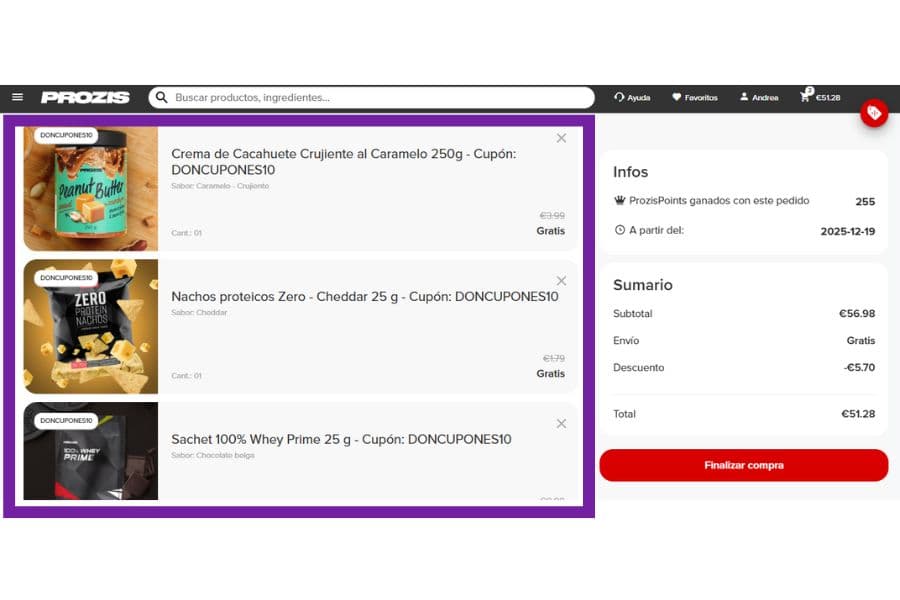The width and height of the screenshot is (900, 600).
Task: Click the Prozis logo
Action: pyautogui.click(x=86, y=98)
